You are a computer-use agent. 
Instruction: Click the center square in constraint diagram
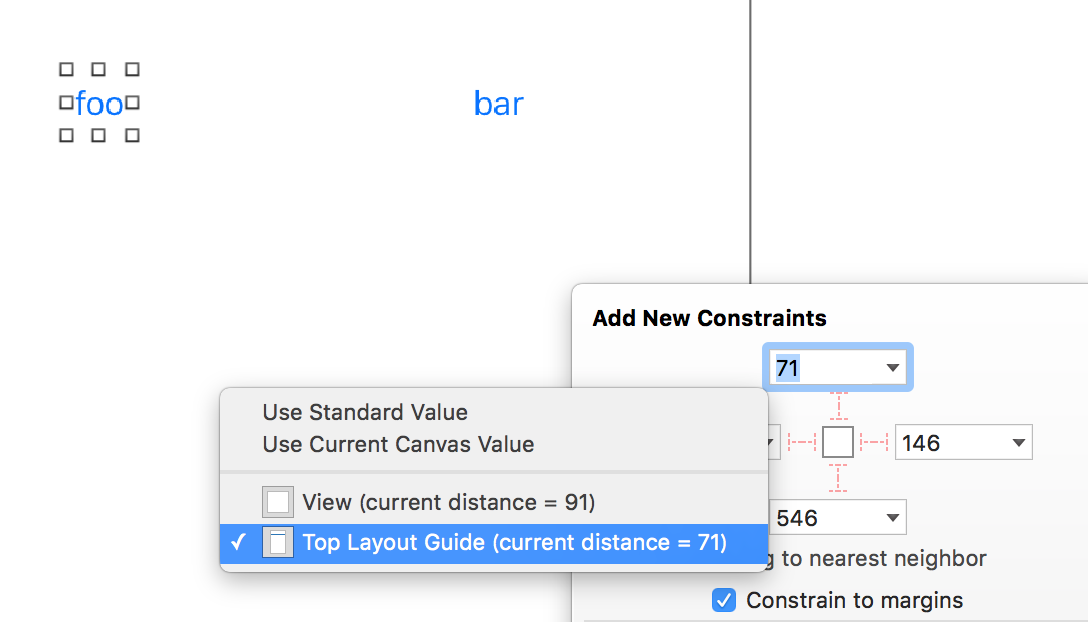tap(838, 441)
